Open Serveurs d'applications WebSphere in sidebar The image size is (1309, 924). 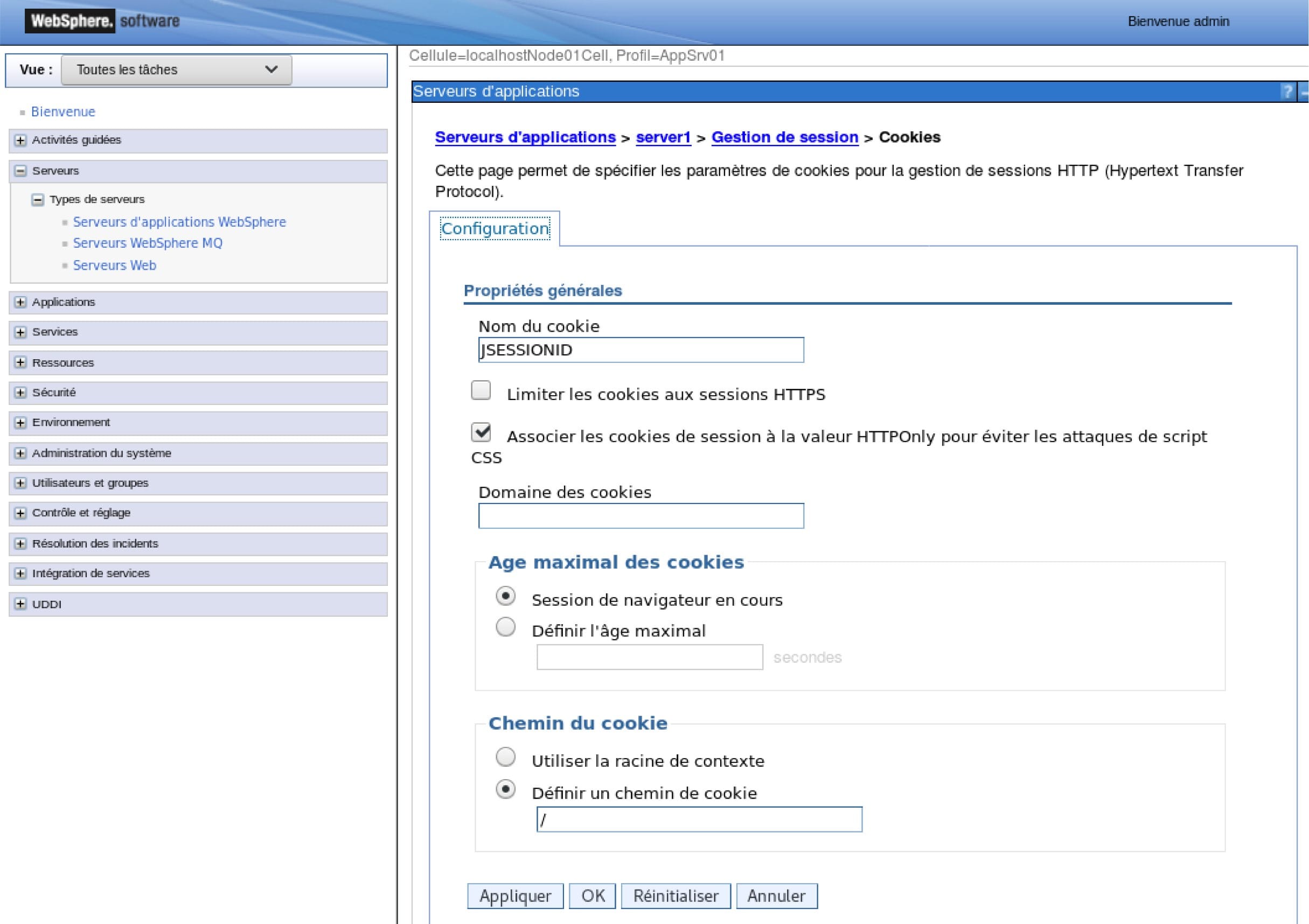coord(179,222)
